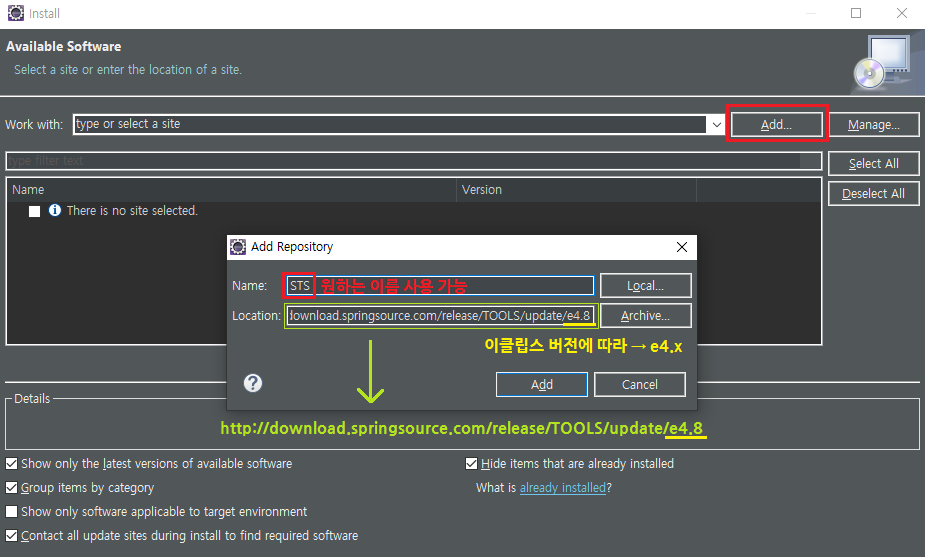The height and width of the screenshot is (557, 925).
Task: Click the Name field containing STS
Action: (440, 286)
